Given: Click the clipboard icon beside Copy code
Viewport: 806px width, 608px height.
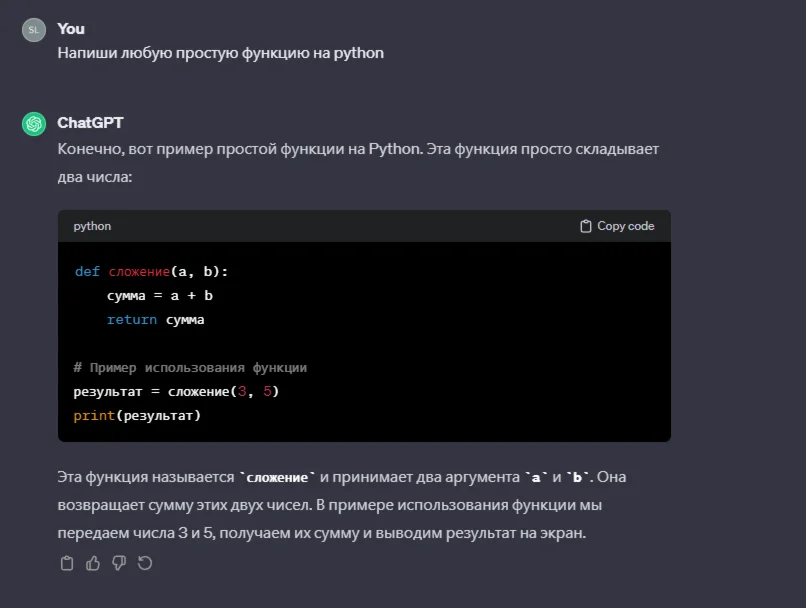Looking at the screenshot, I should click(586, 226).
